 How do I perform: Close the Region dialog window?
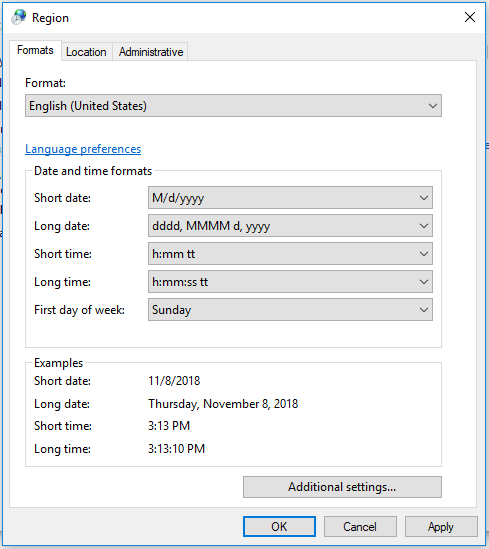coord(470,17)
